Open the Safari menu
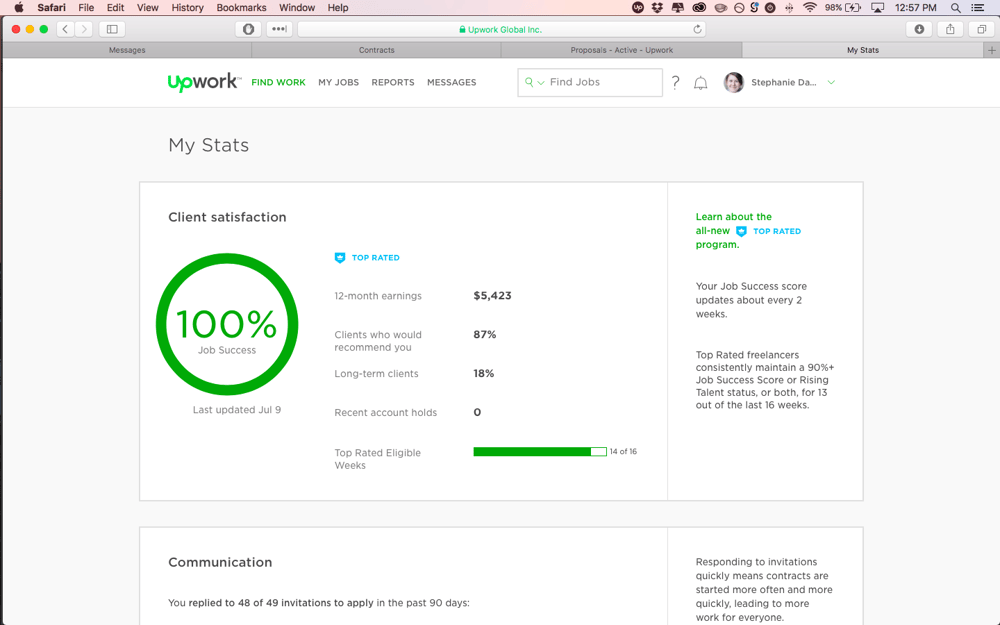Viewport: 1000px width, 625px height. pos(51,8)
